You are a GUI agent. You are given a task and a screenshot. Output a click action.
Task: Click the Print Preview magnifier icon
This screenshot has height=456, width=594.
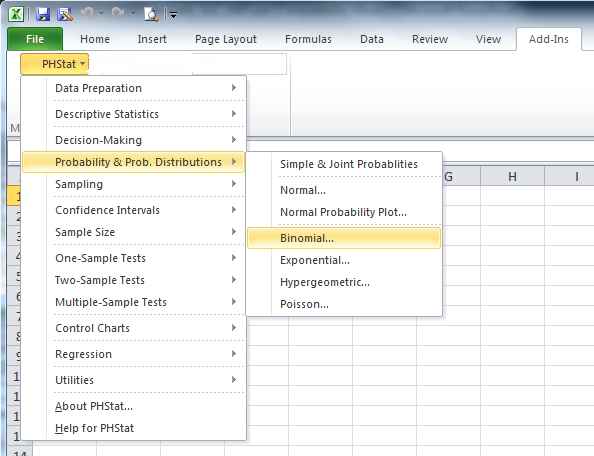pyautogui.click(x=151, y=14)
